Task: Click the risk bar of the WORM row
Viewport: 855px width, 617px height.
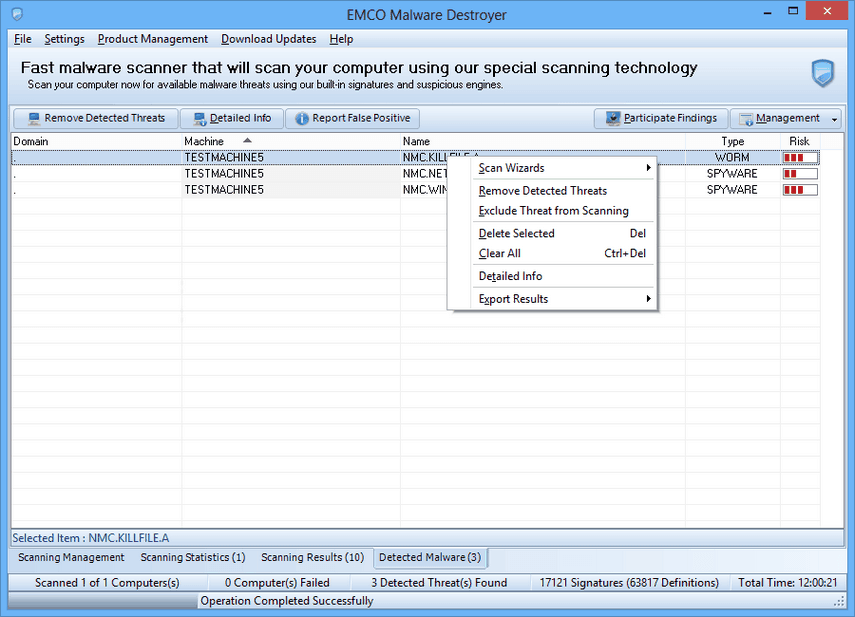Action: 800,158
